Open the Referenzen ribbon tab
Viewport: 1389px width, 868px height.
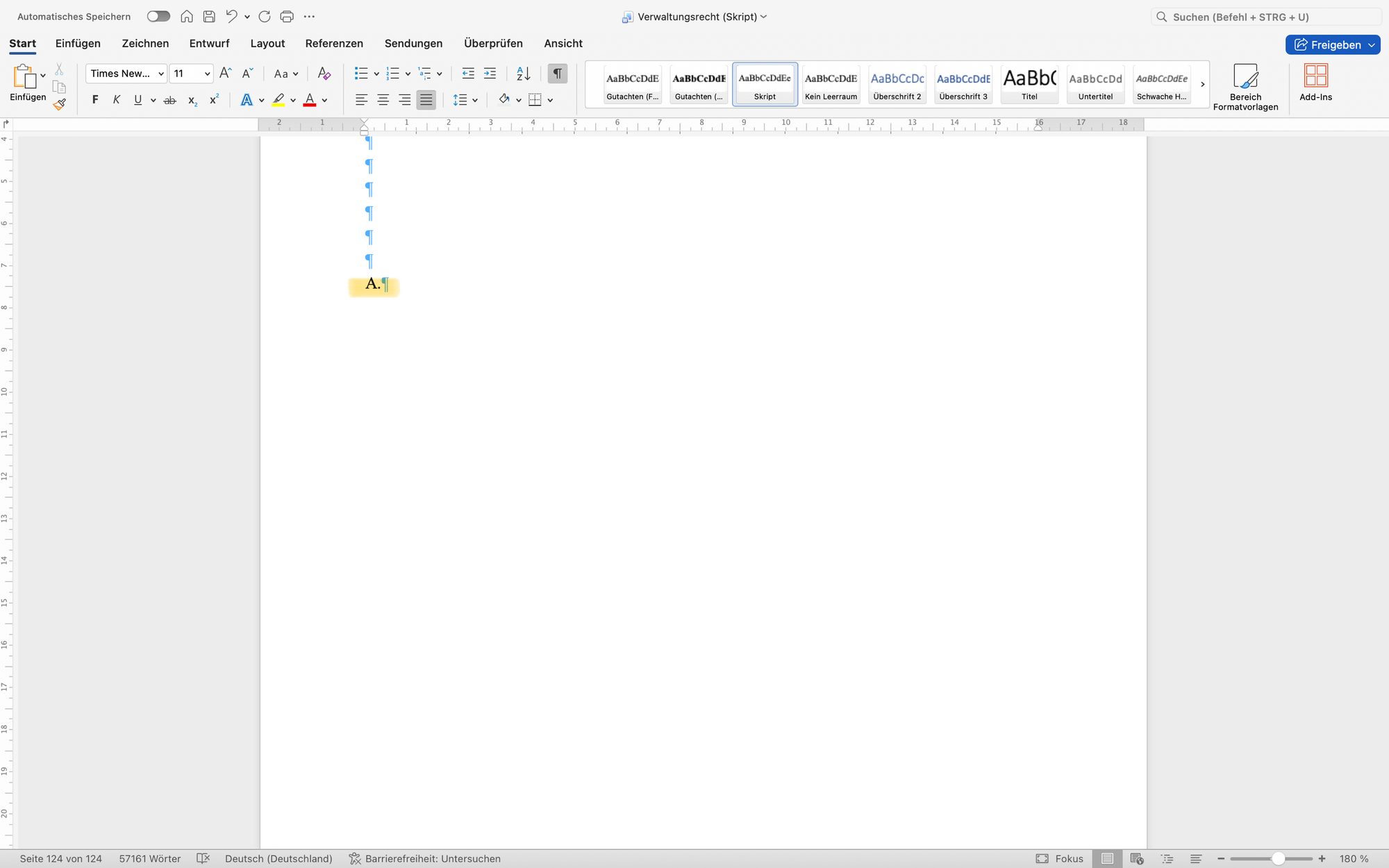click(x=334, y=43)
